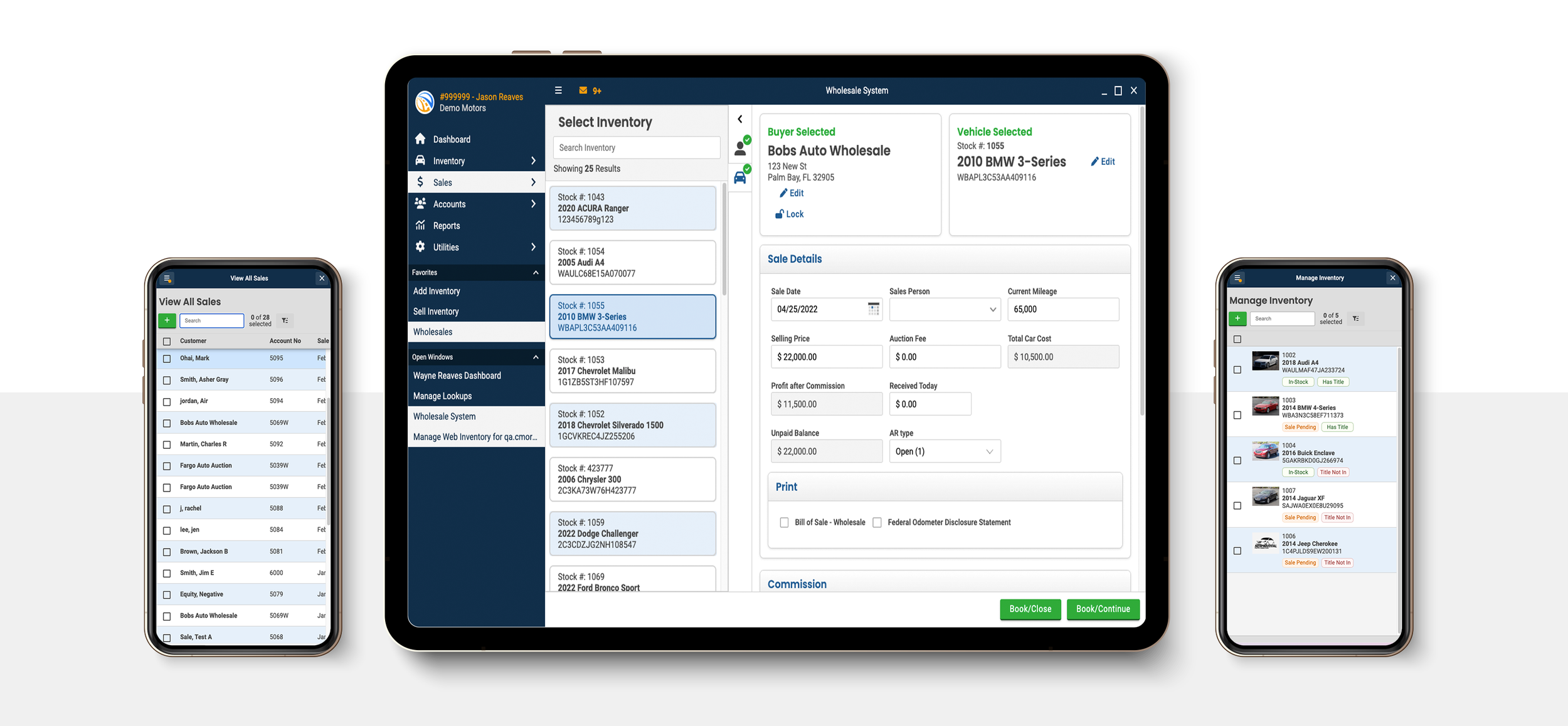
Task: Click the Search Inventory input field
Action: click(x=636, y=147)
